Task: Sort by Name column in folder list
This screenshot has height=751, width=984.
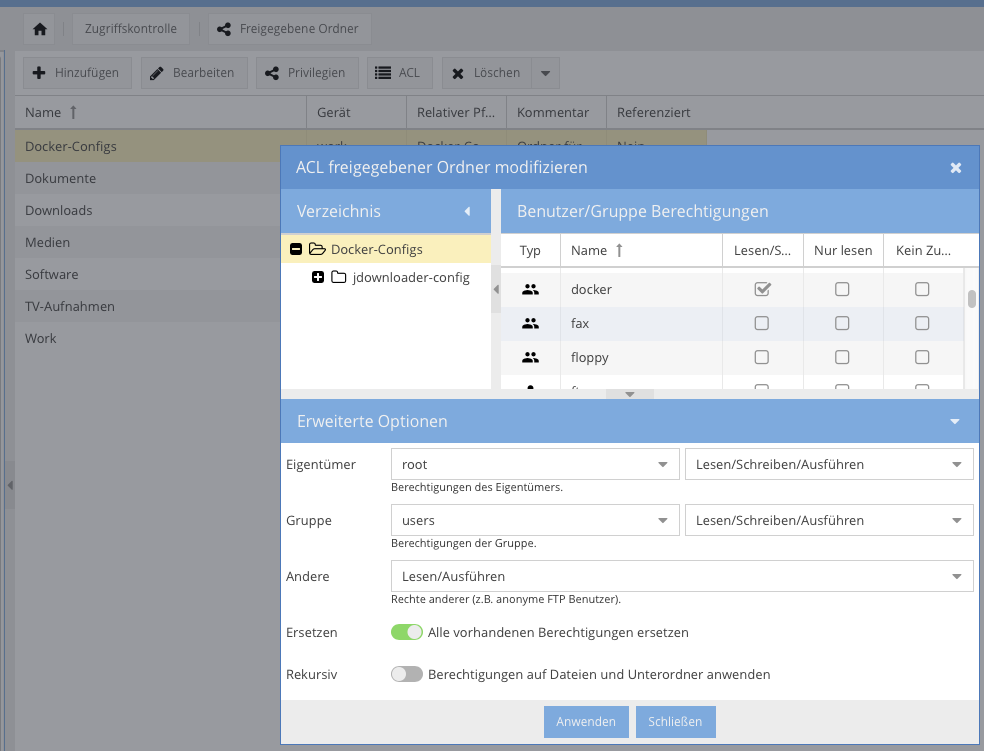Action: [161, 112]
